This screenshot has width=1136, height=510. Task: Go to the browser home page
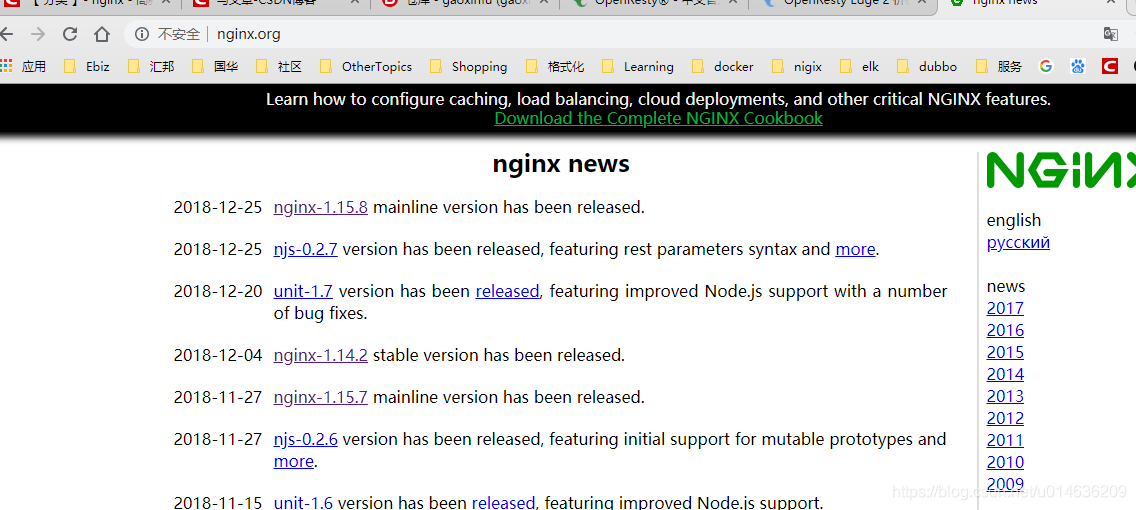pos(101,34)
